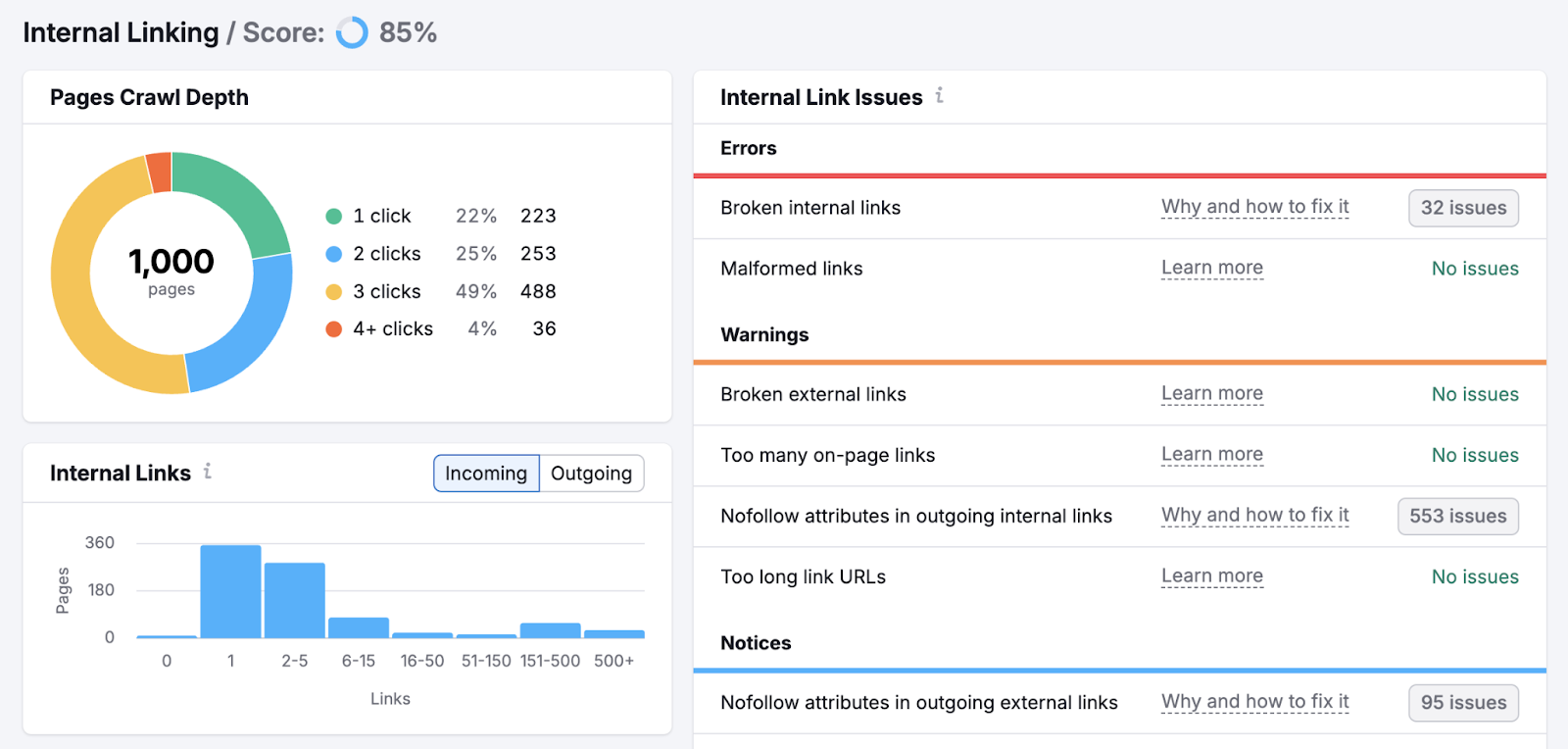Click info icon beside Internal Link Issues
This screenshot has height=749, width=1568.
[939, 95]
